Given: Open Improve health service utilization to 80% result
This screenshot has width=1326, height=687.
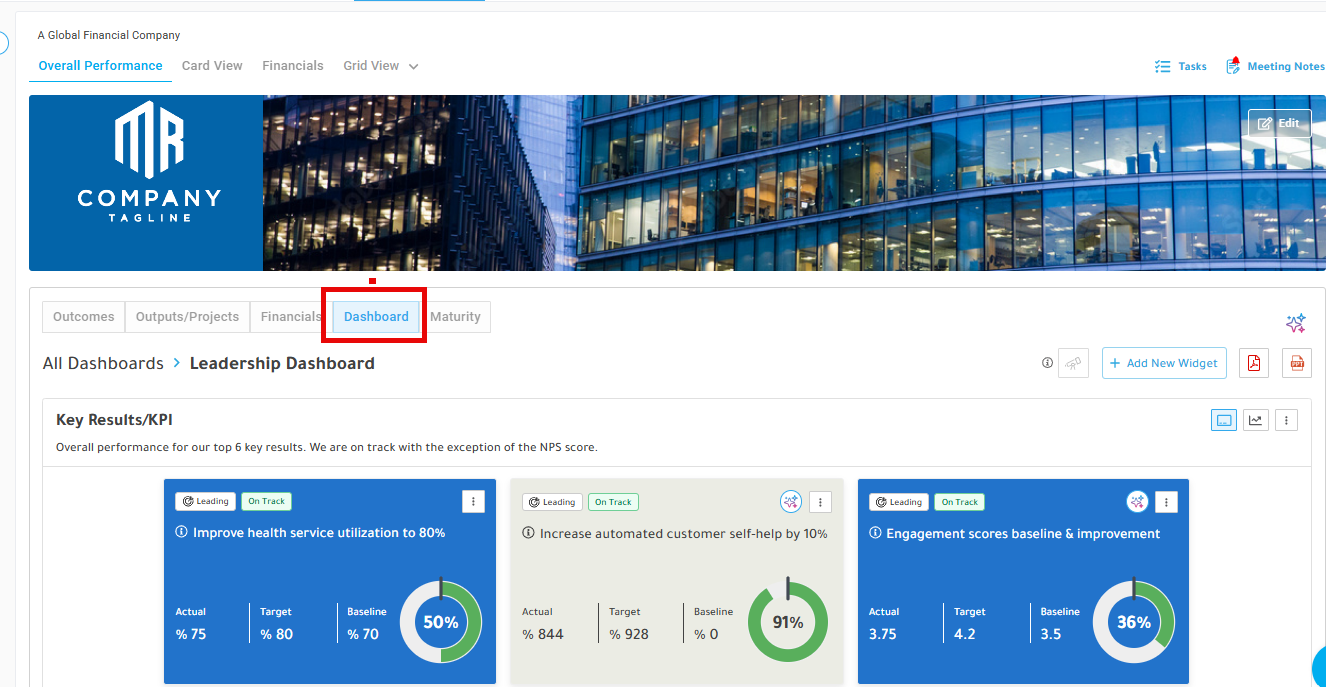Looking at the screenshot, I should tap(319, 533).
